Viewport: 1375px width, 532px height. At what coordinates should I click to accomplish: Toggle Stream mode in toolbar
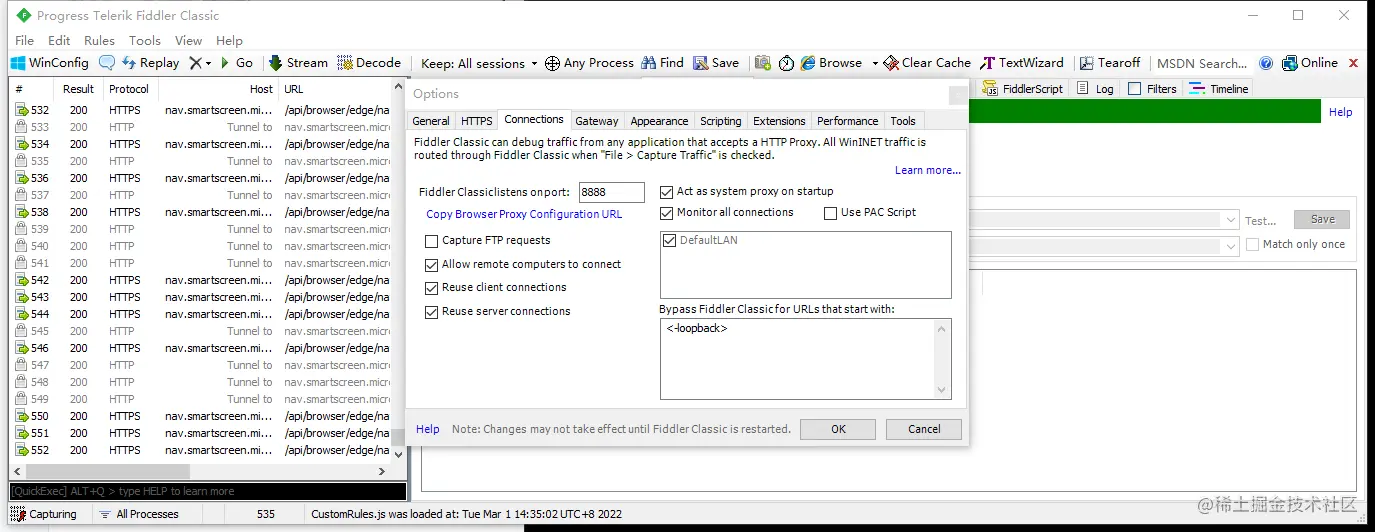pos(298,62)
